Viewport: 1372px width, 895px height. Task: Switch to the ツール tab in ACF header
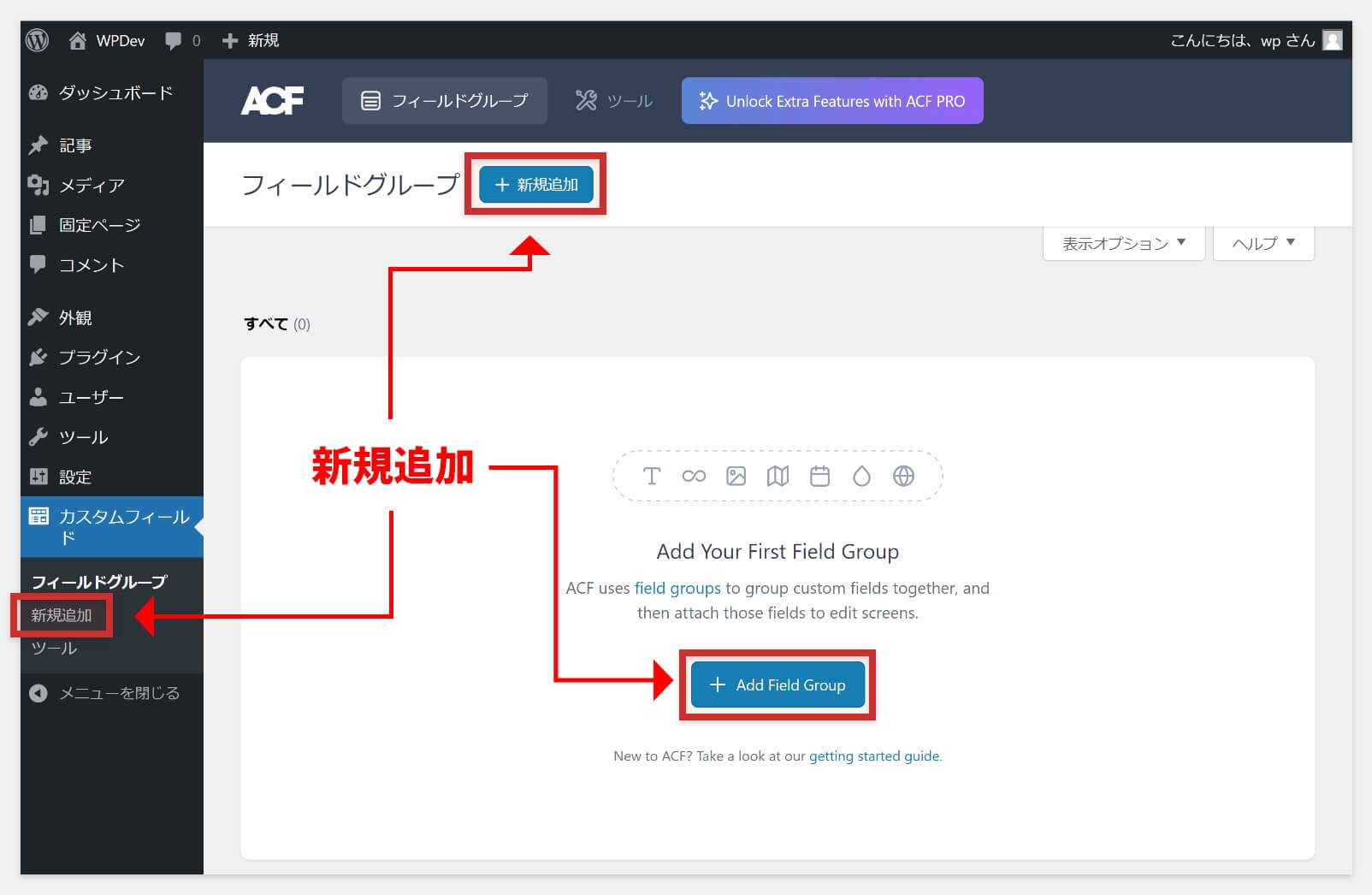click(614, 101)
